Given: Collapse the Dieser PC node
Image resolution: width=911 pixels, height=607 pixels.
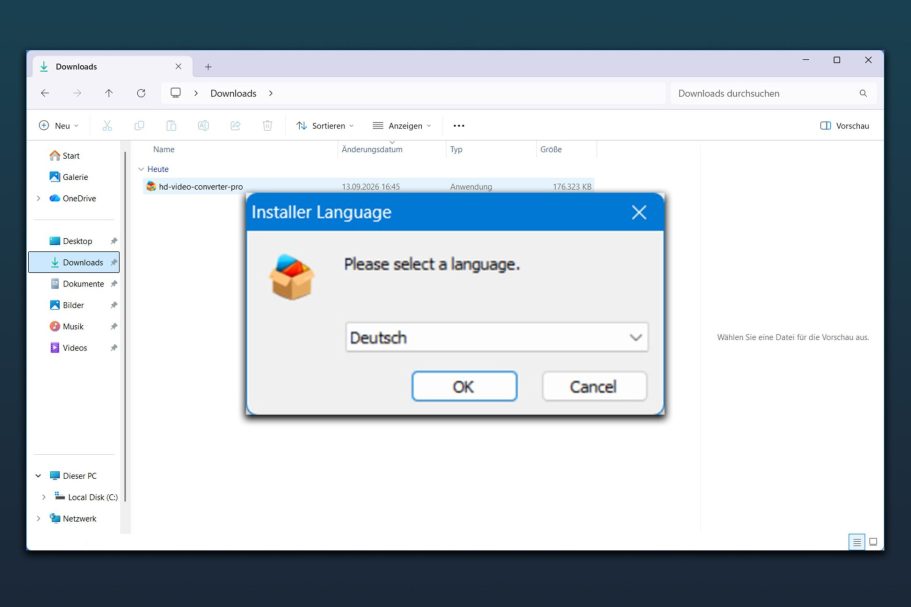Looking at the screenshot, I should pyautogui.click(x=38, y=476).
